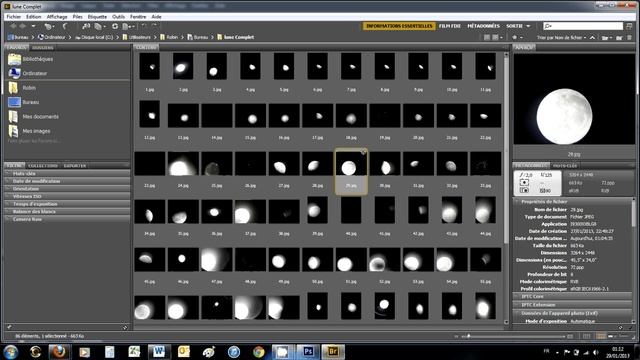The height and width of the screenshot is (360, 640).
Task: Open the sort by filename dropdown
Action: coord(562,37)
